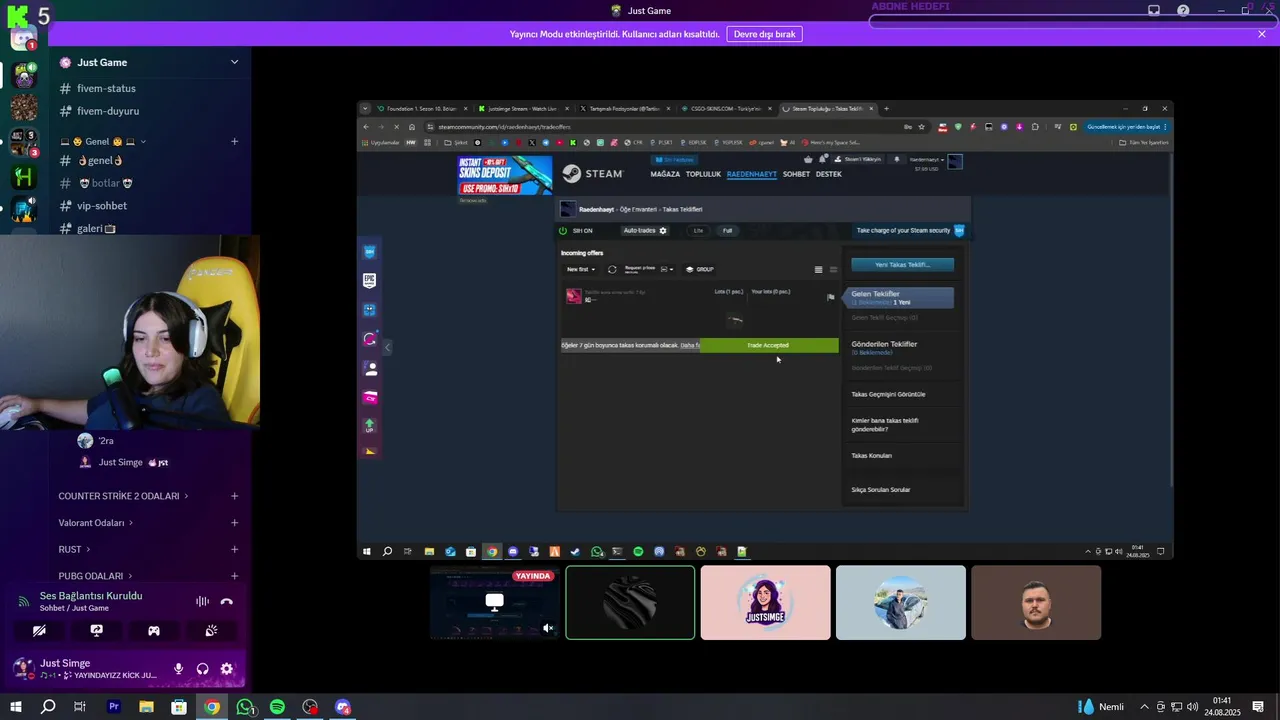This screenshot has height=720, width=1280.
Task: Add channel to COUNTER STRİKE 2 ODALARI
Action: point(234,496)
